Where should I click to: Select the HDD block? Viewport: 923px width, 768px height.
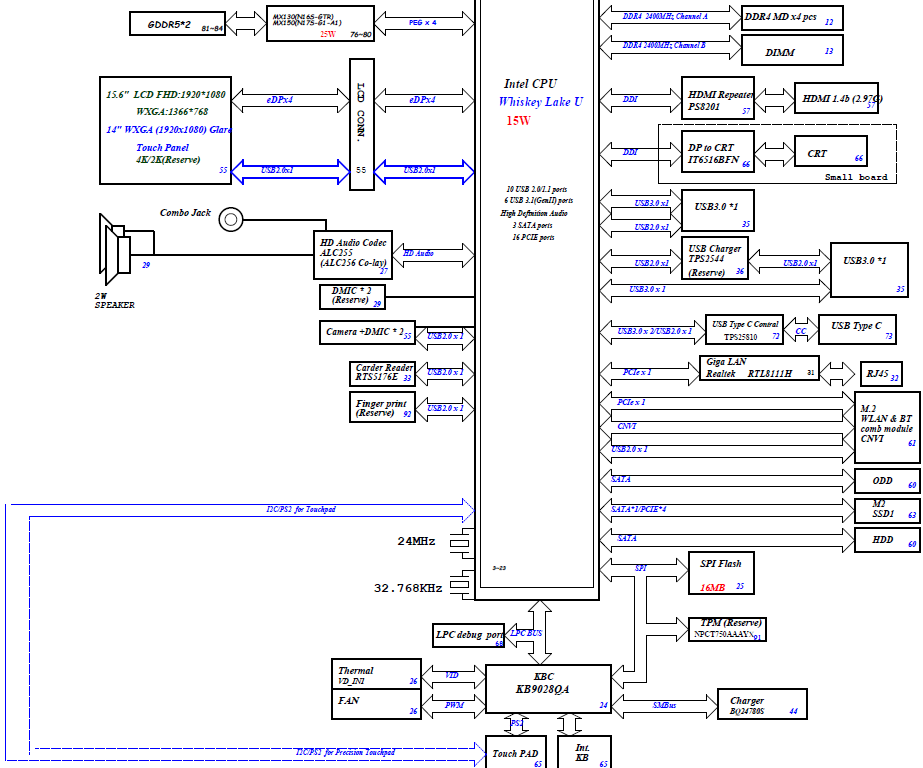[887, 540]
